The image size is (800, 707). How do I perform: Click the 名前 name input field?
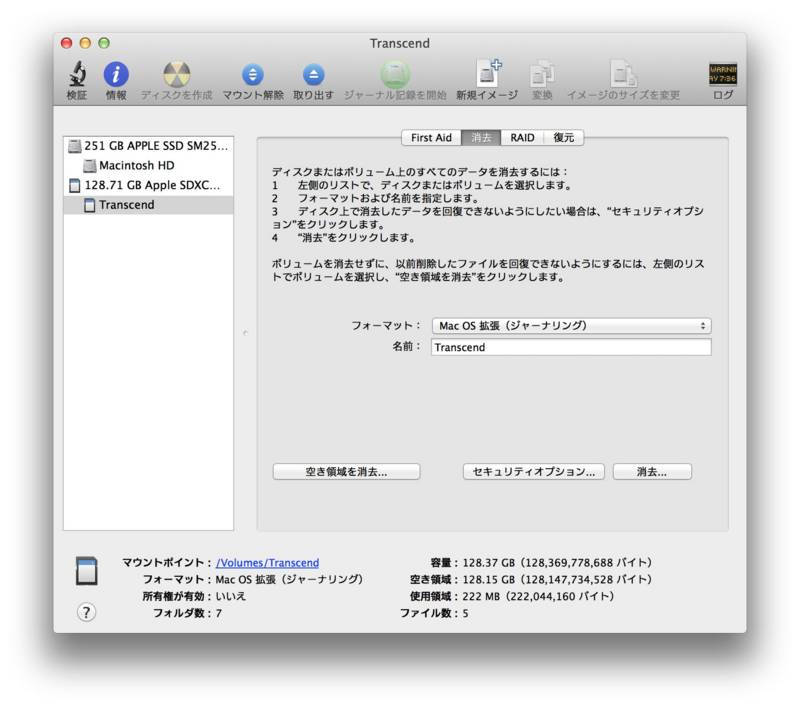(569, 348)
